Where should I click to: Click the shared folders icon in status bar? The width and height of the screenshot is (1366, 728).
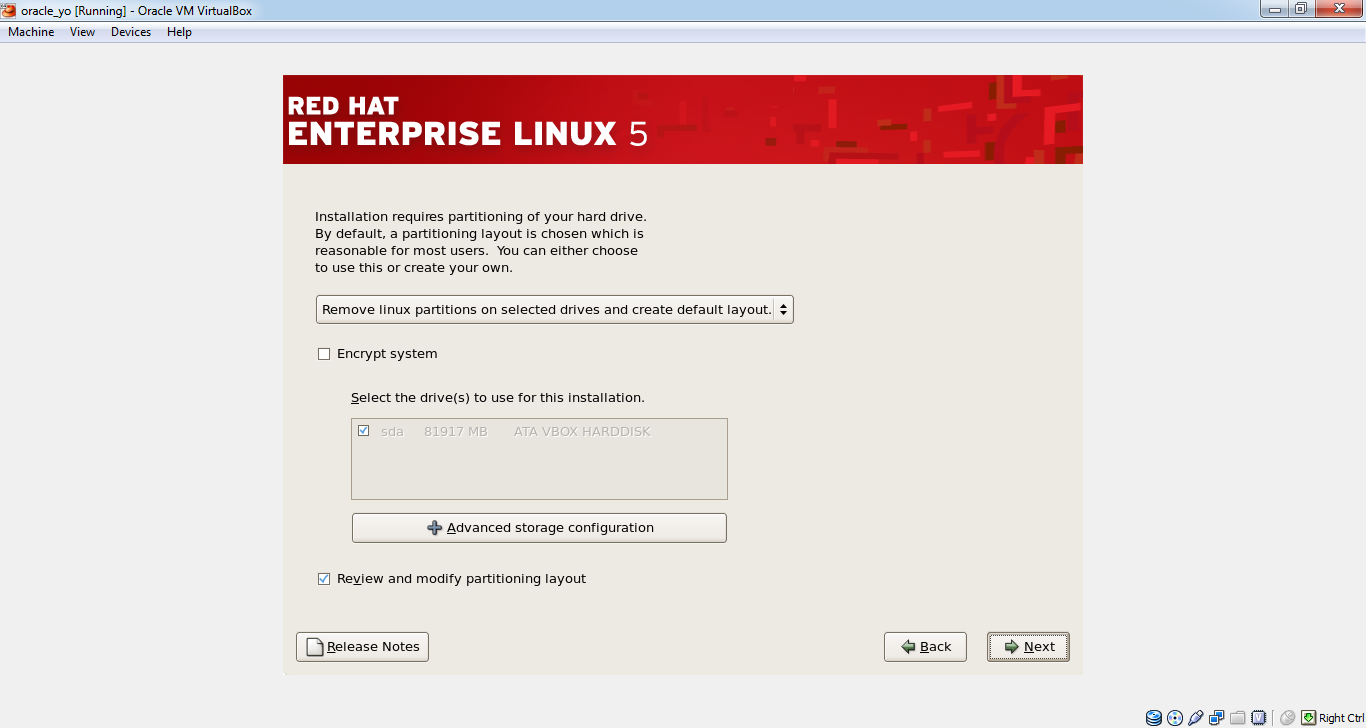point(1238,718)
